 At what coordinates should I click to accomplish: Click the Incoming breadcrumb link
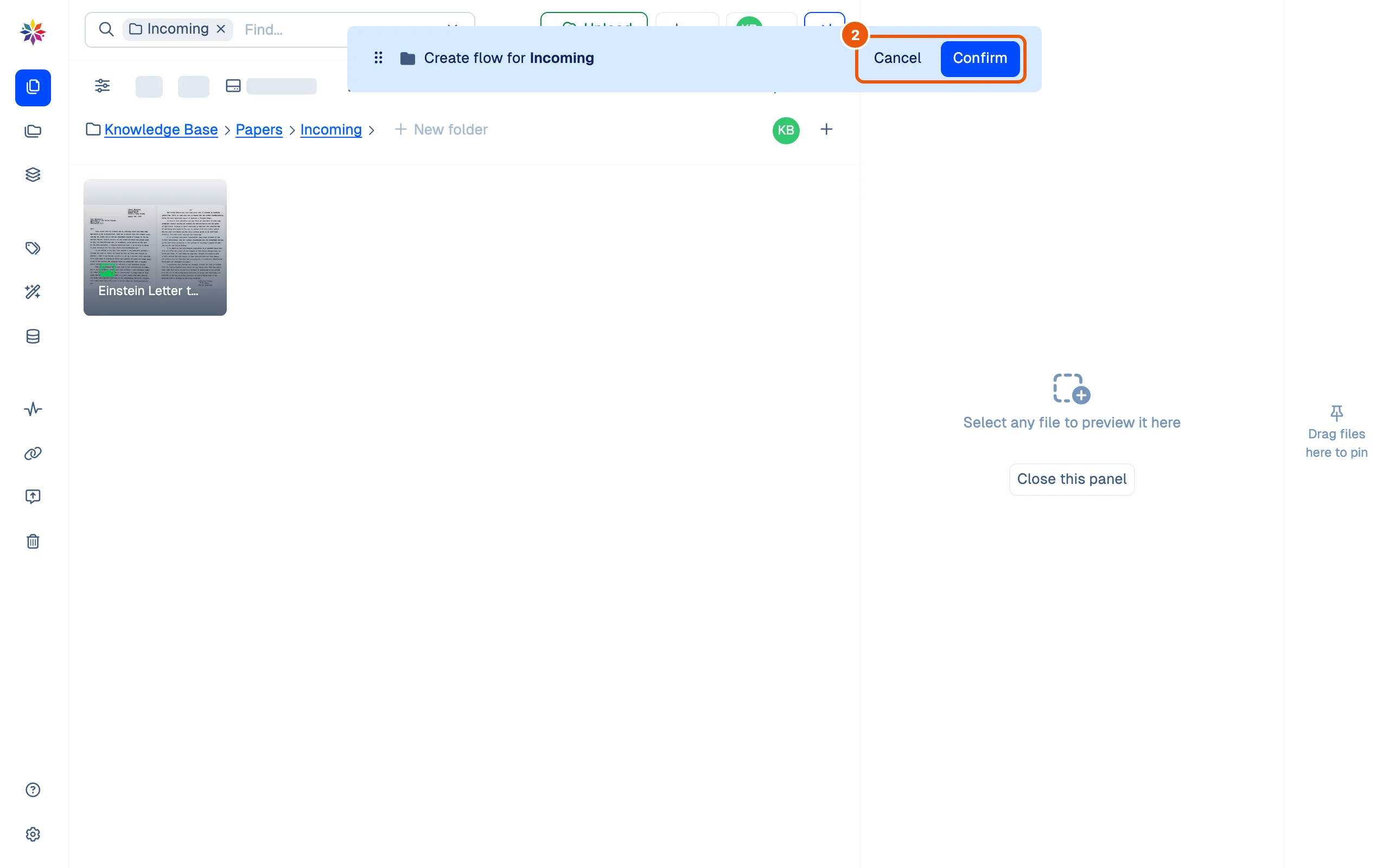pos(330,130)
